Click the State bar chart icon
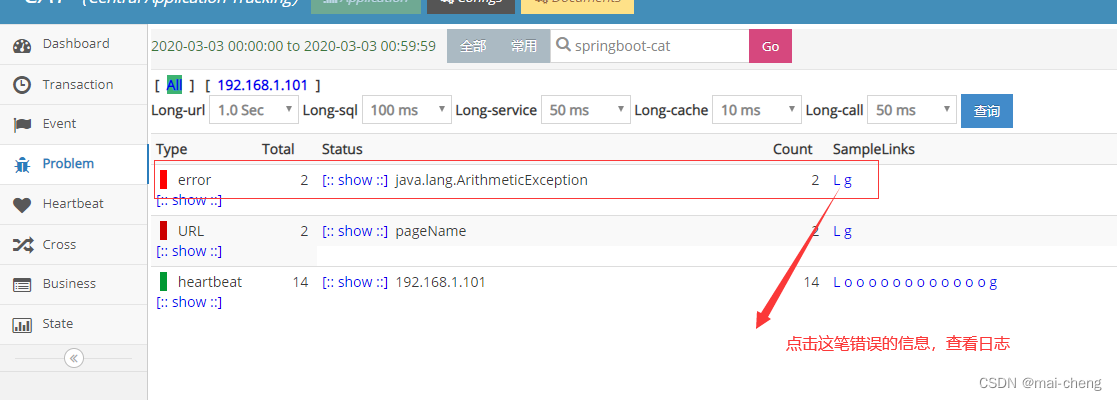The image size is (1117, 400). 22,325
